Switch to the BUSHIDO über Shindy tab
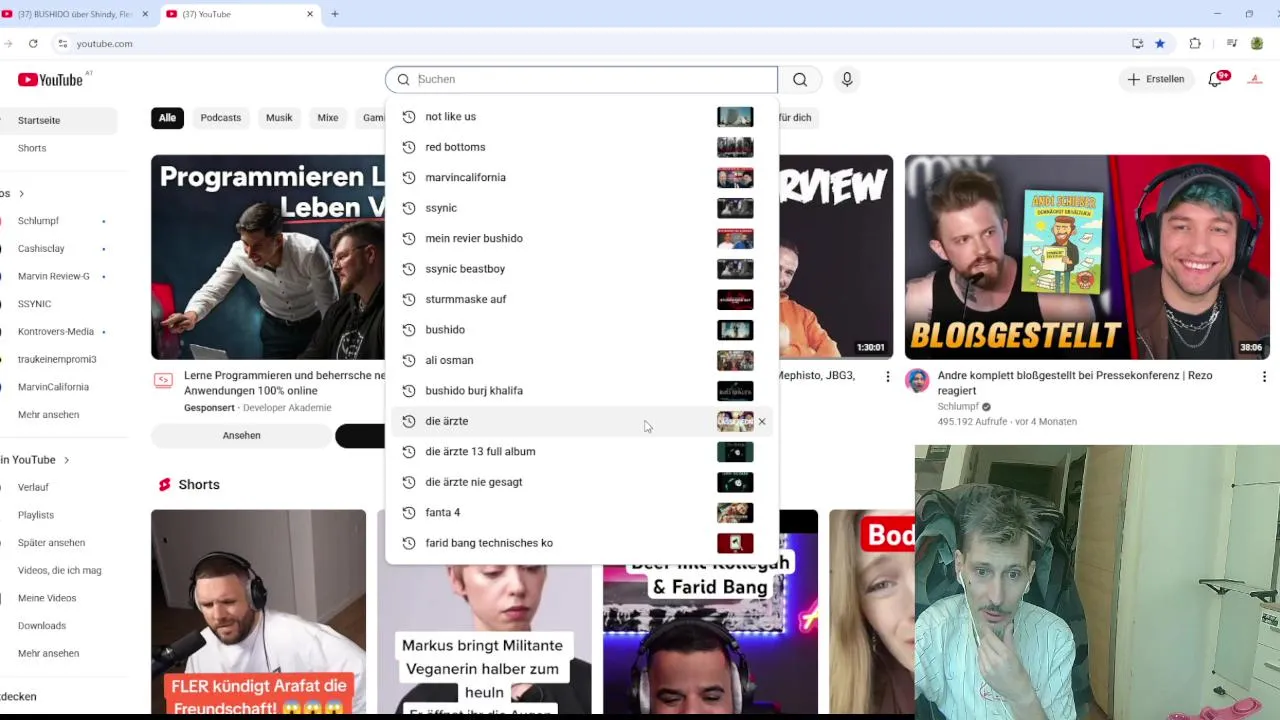The image size is (1280, 720). (75, 14)
